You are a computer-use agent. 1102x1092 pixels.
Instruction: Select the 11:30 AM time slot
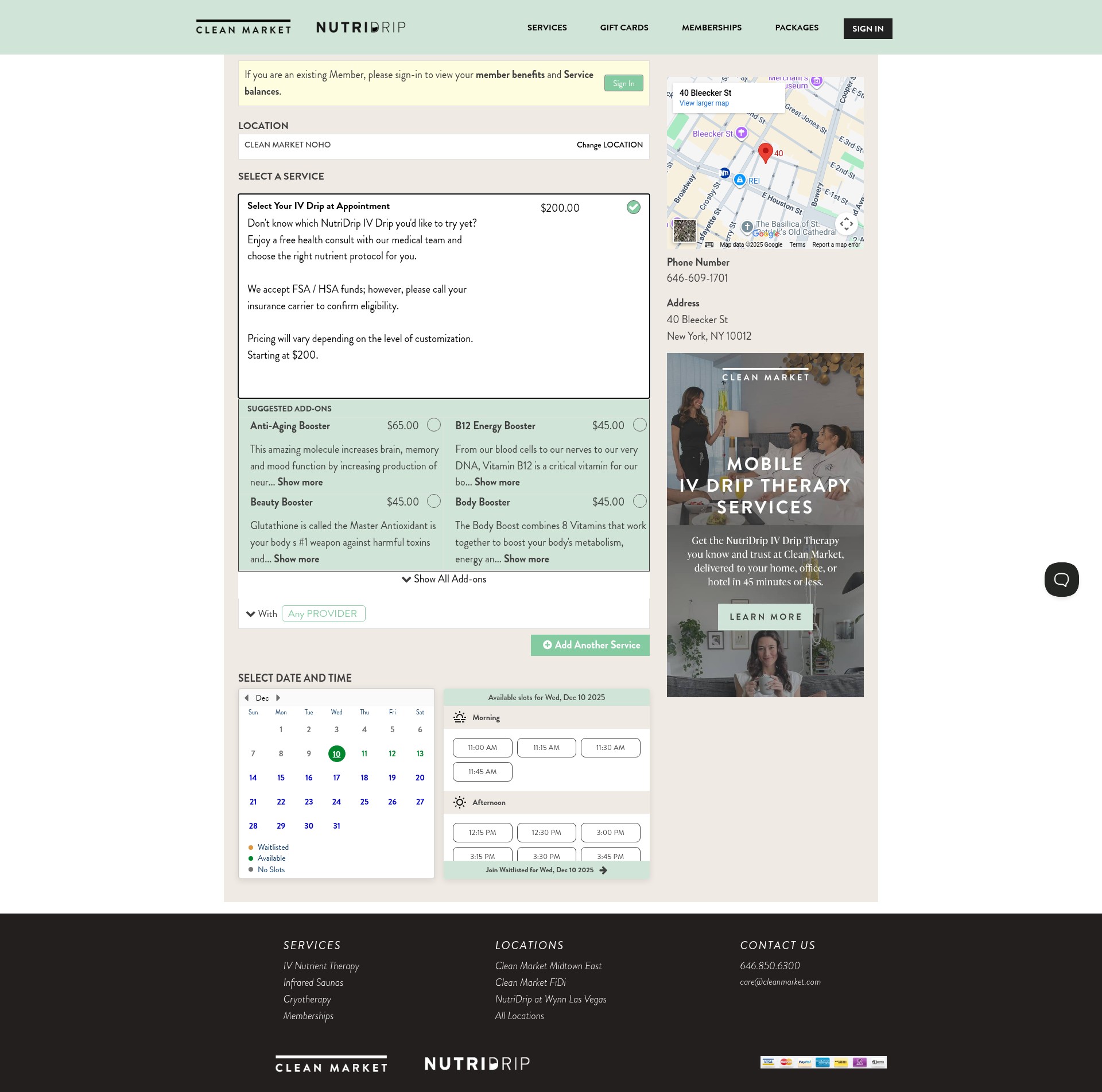(610, 748)
